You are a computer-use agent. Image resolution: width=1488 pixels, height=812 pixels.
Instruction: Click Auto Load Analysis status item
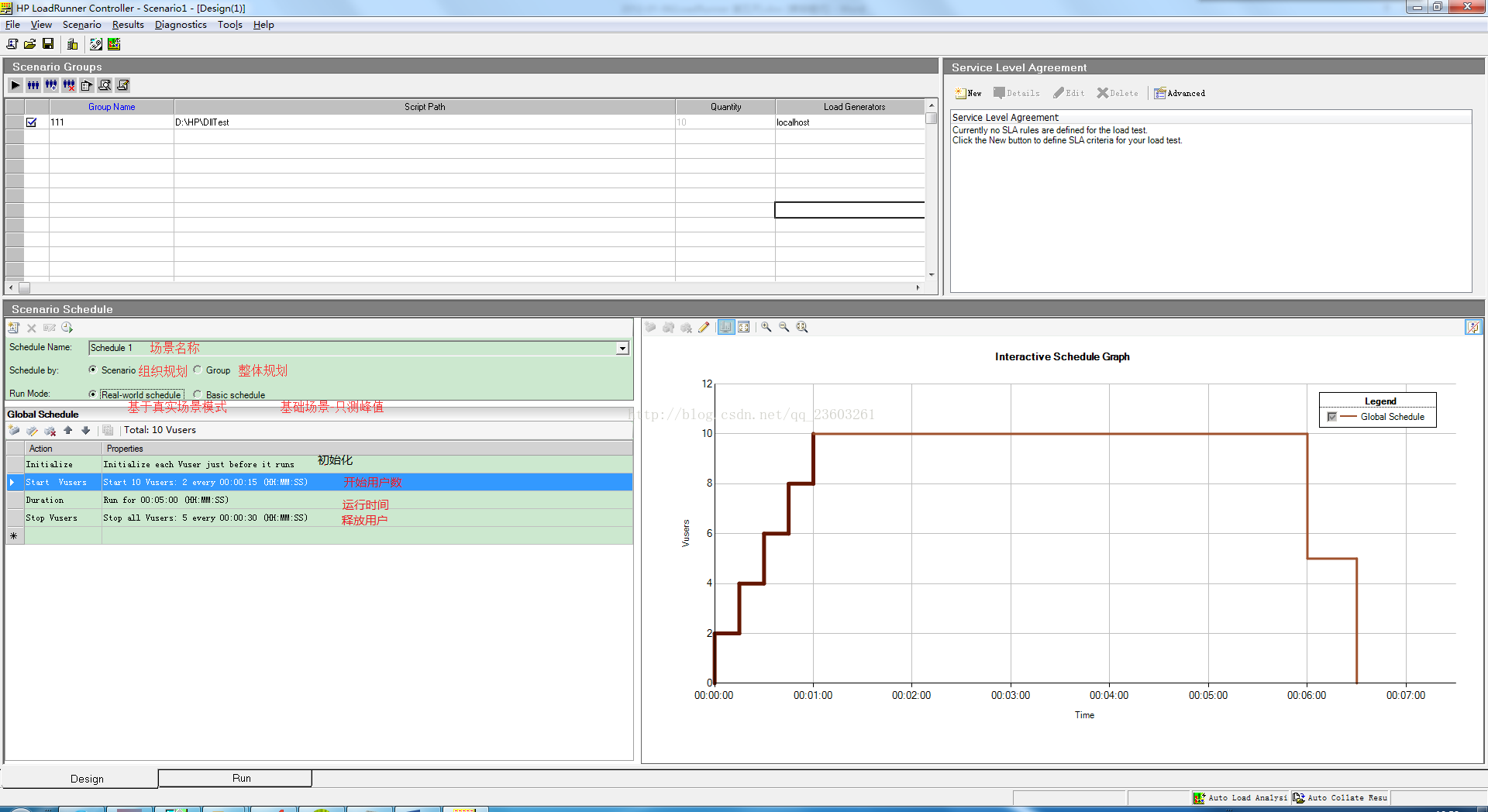[1240, 797]
